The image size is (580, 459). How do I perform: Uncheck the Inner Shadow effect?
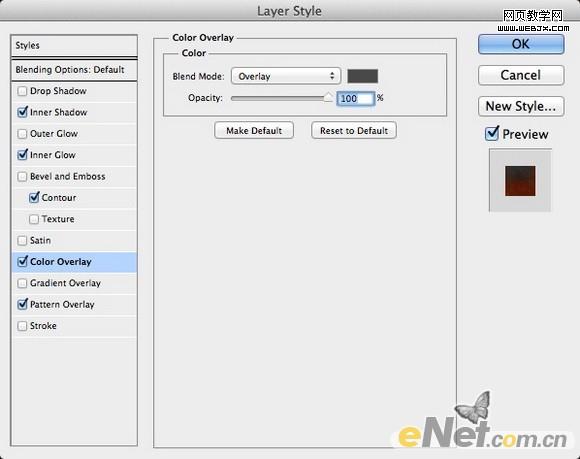pos(22,112)
